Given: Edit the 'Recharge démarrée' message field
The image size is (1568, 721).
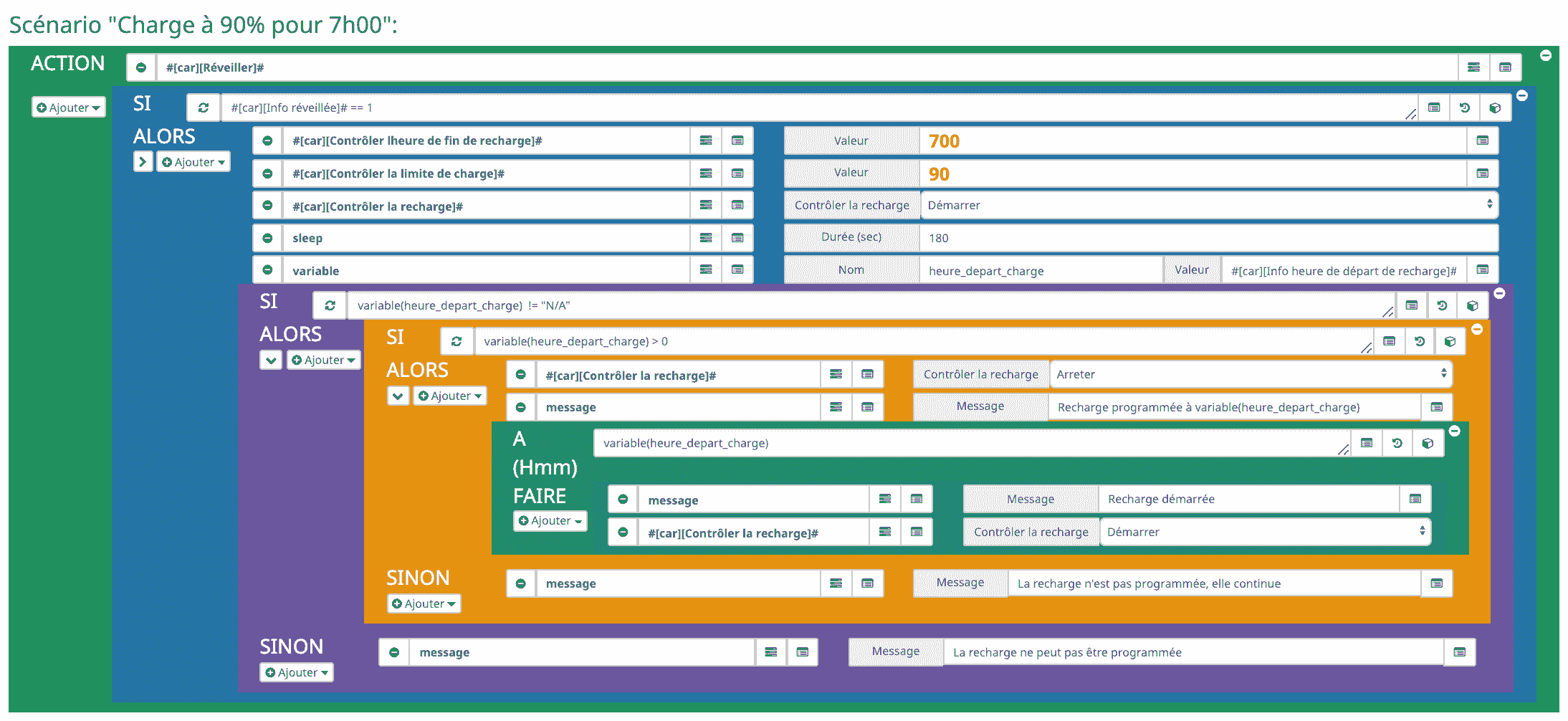Looking at the screenshot, I should click(1249, 499).
